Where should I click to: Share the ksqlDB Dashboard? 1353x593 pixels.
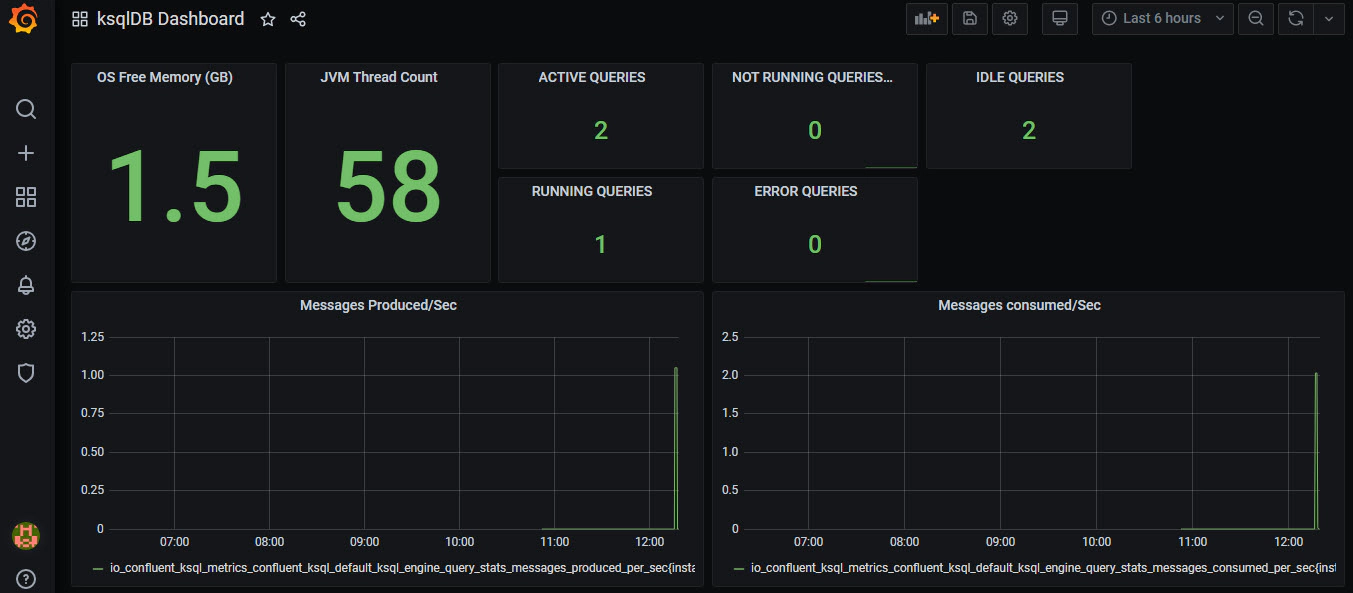pos(298,19)
